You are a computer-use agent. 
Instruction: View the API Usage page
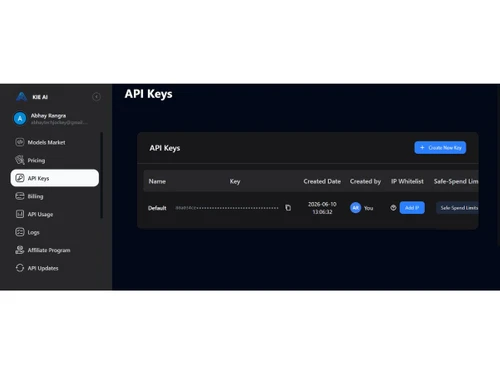point(55,214)
